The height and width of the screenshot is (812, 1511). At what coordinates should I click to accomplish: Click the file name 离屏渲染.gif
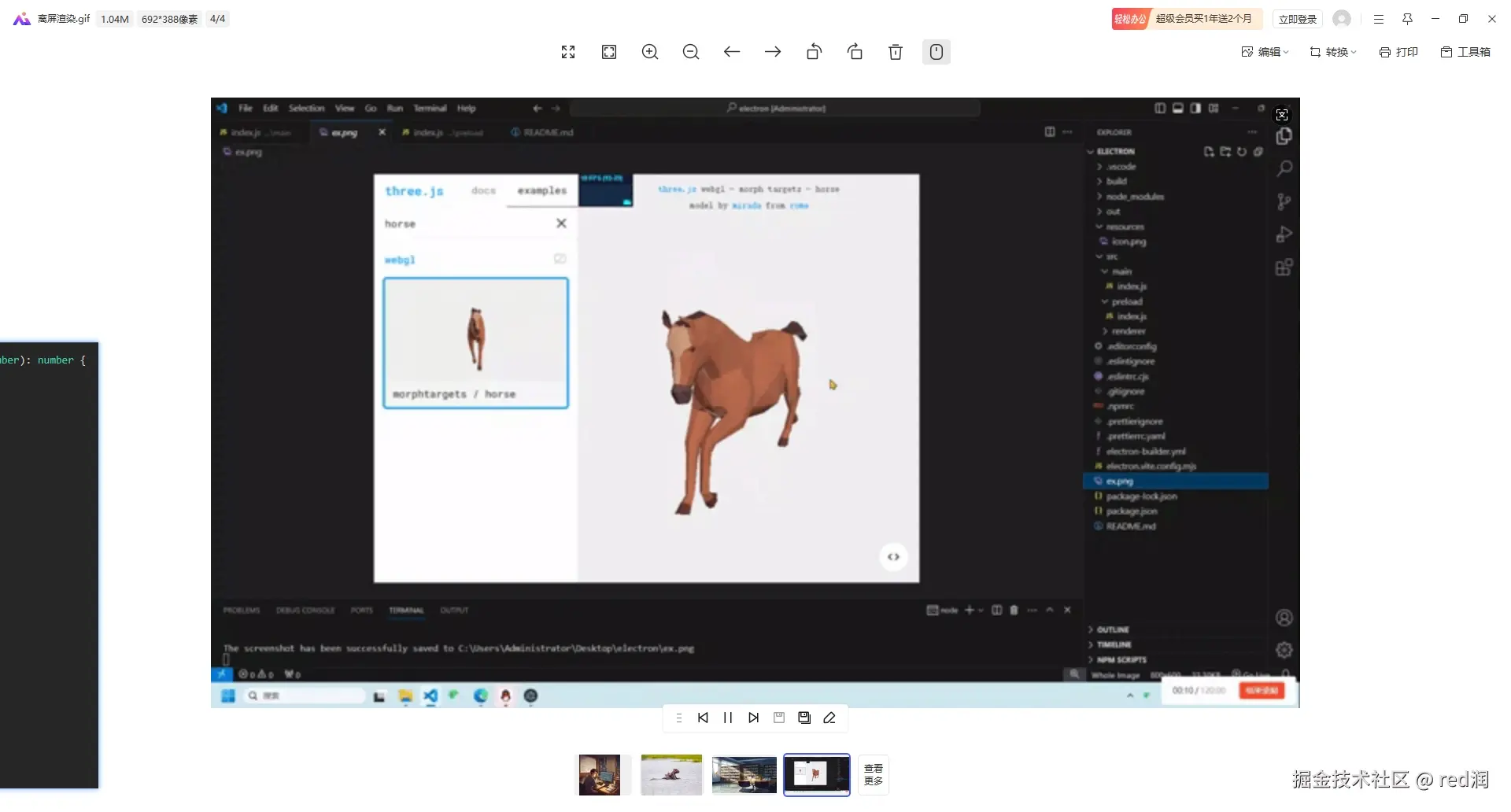point(64,19)
